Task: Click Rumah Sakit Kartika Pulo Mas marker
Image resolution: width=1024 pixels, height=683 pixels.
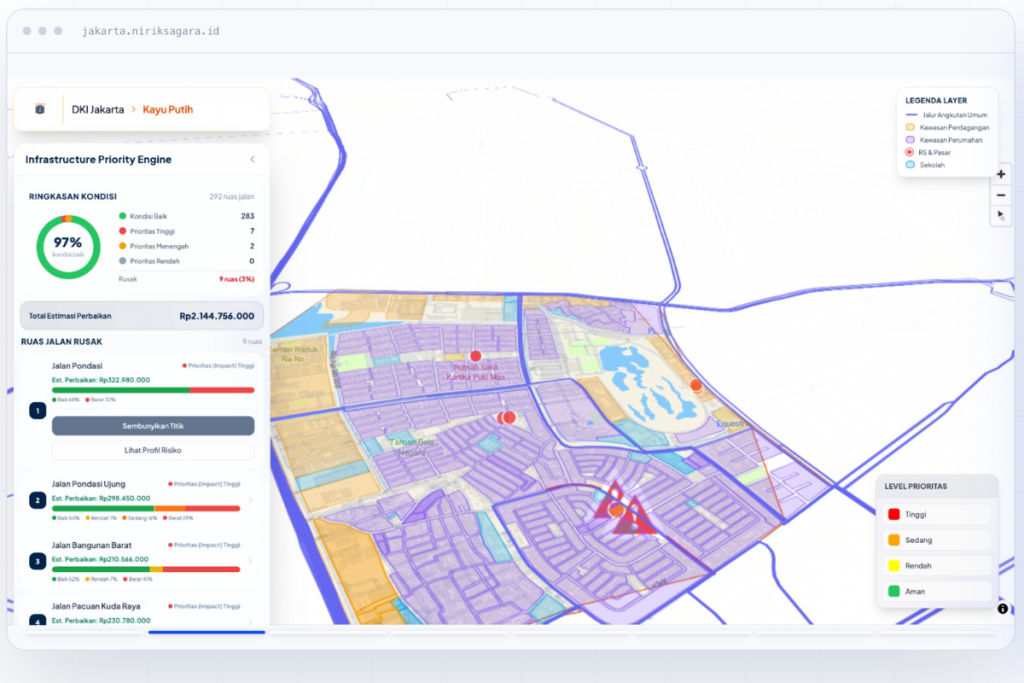Action: click(x=475, y=356)
